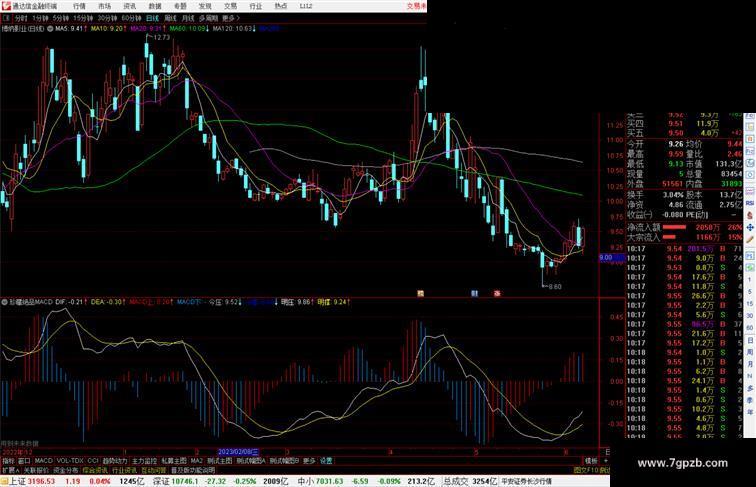Select the 月线 monthly chart tab
Viewport: 756px width, 487px height.
coord(188,18)
